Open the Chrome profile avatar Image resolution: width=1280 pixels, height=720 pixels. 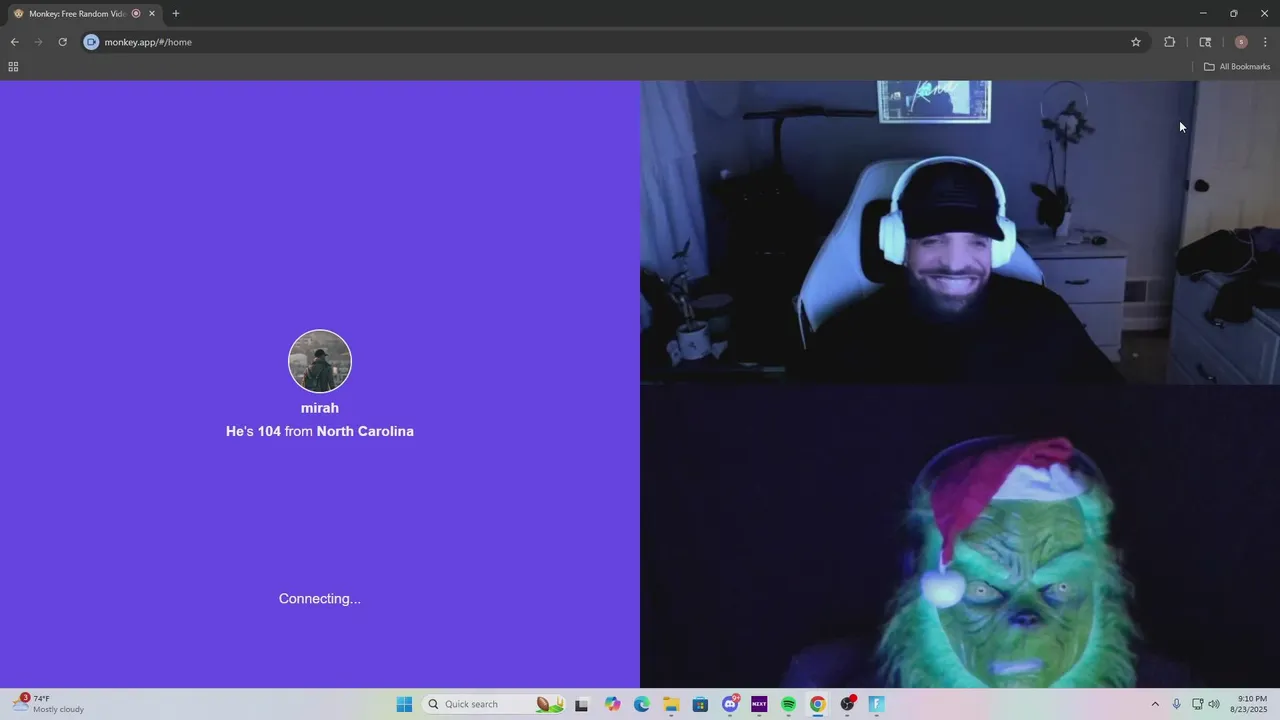[1241, 42]
